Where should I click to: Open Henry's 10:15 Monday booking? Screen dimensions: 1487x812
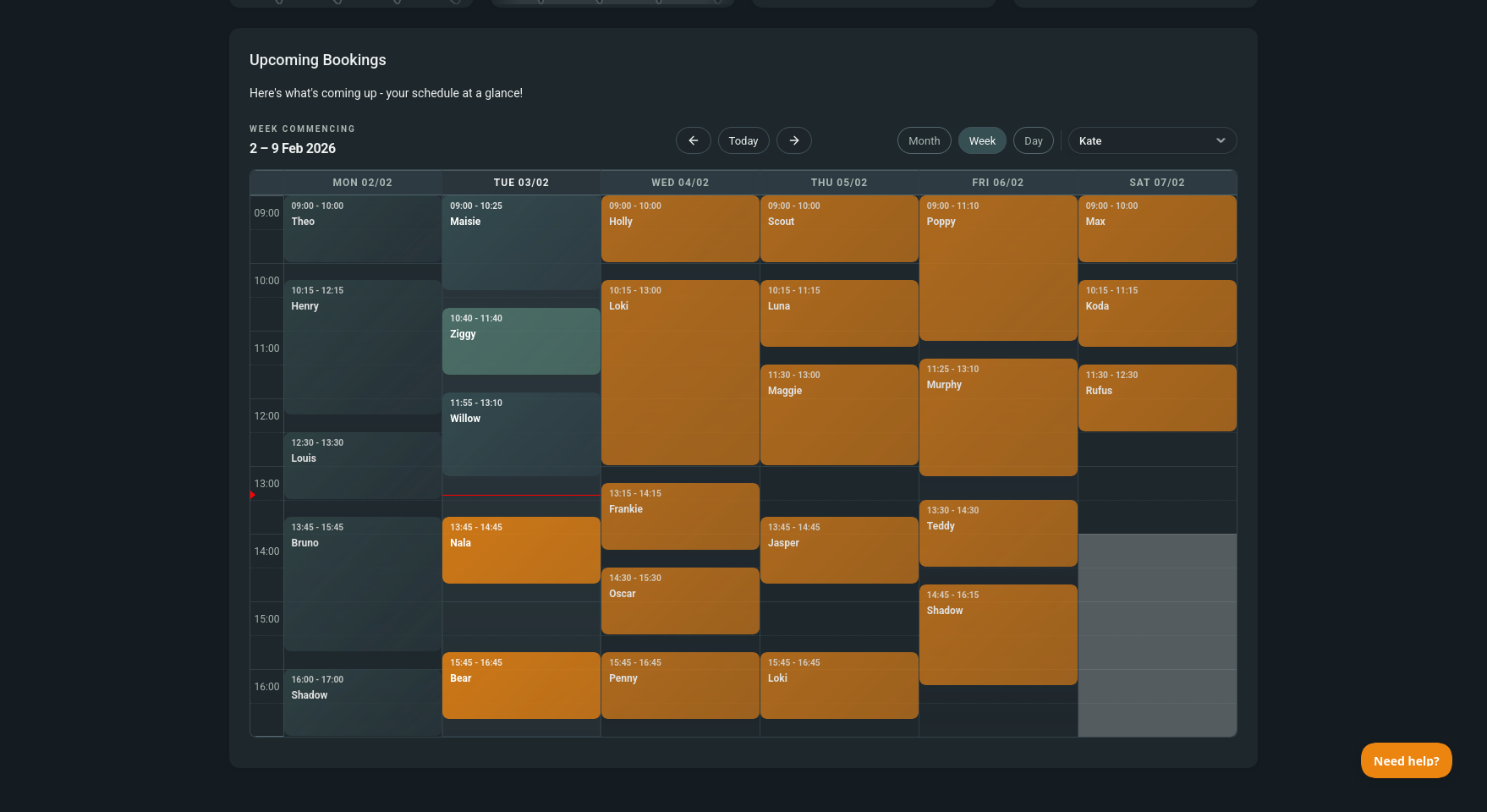[362, 347]
